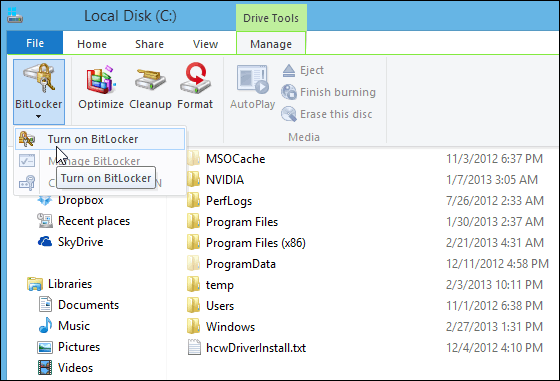This screenshot has height=381, width=560.
Task: Open the File tab
Action: pyautogui.click(x=35, y=43)
